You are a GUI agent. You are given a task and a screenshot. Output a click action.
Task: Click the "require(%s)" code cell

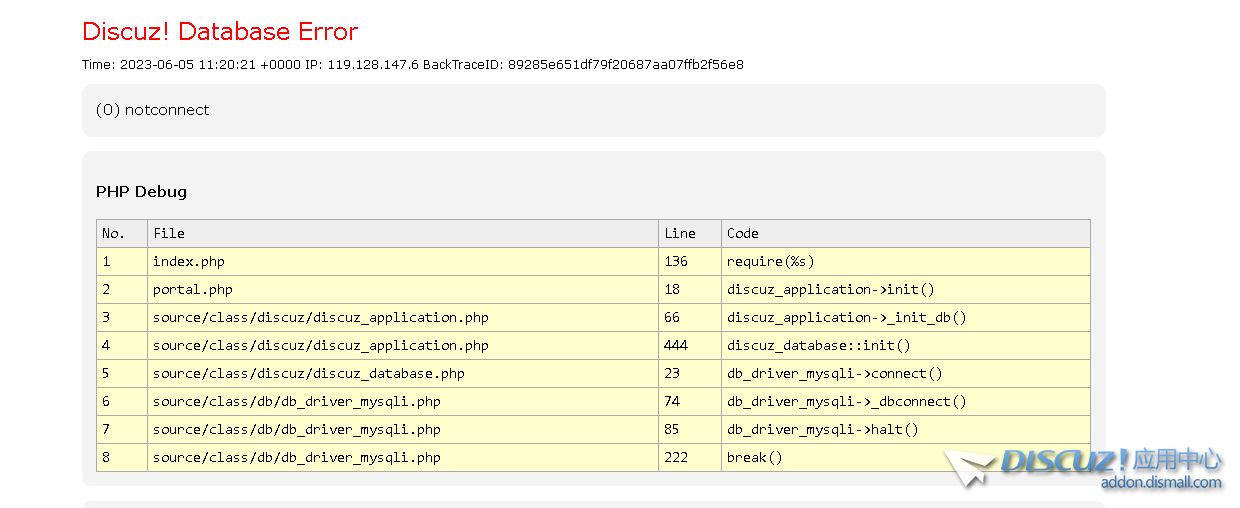point(771,262)
